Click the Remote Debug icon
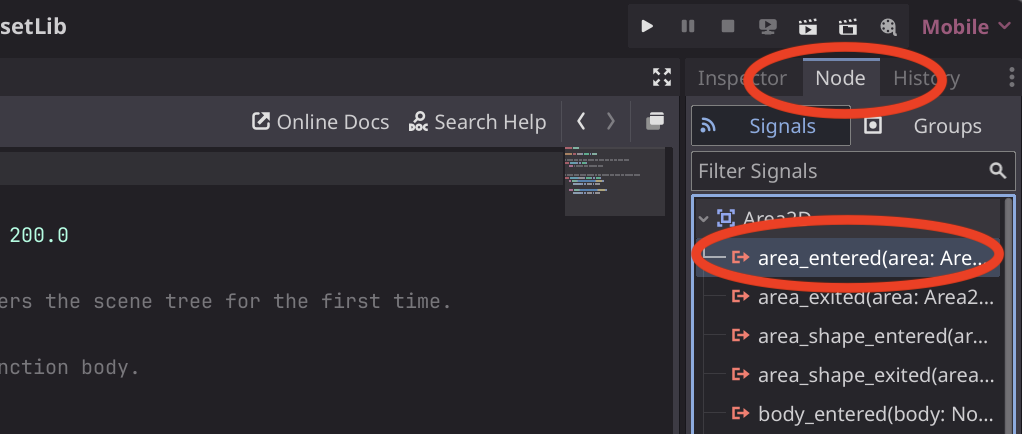Viewport: 1022px width, 434px height. pyautogui.click(x=768, y=27)
